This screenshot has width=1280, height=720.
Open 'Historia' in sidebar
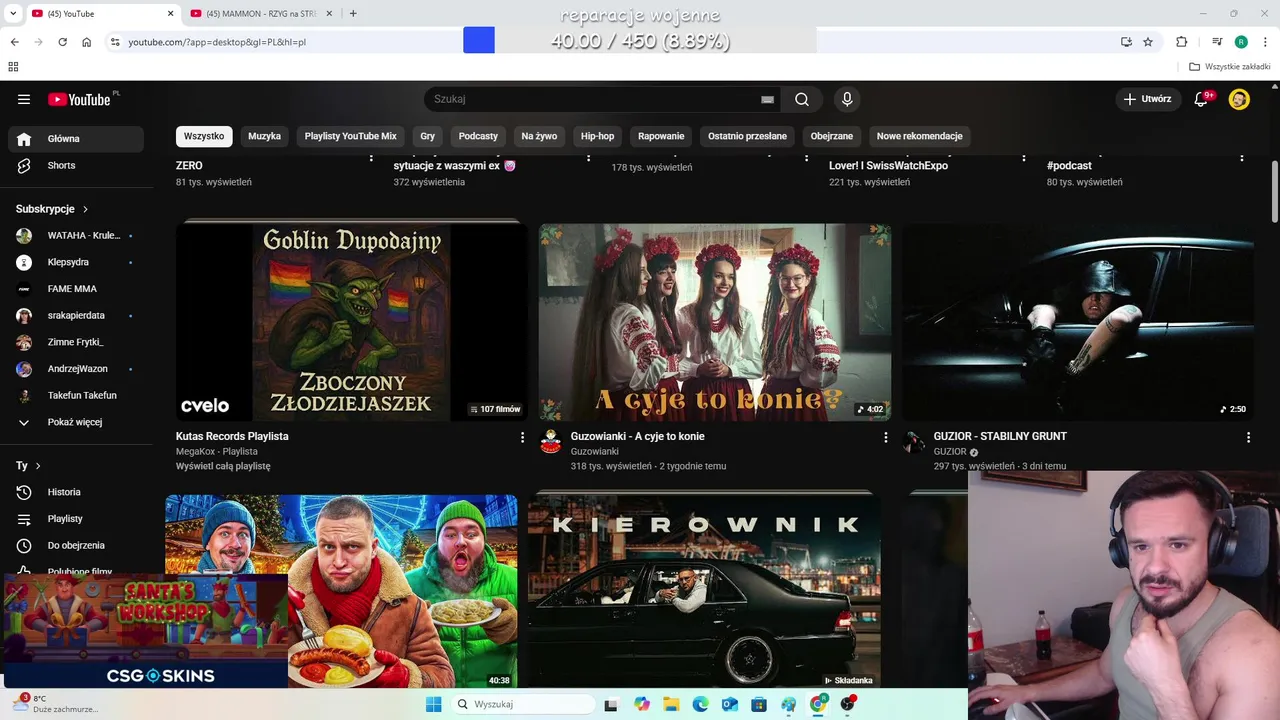76,492
